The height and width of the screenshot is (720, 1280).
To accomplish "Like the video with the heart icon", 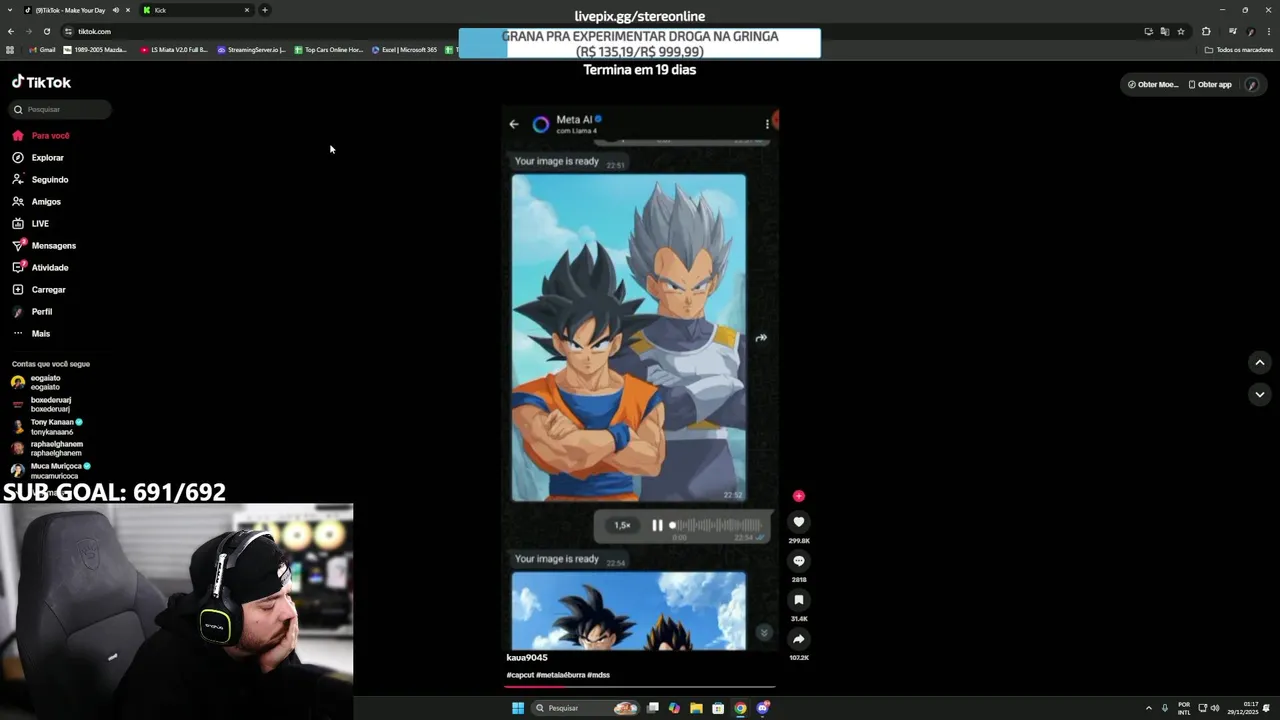I will pos(798,522).
